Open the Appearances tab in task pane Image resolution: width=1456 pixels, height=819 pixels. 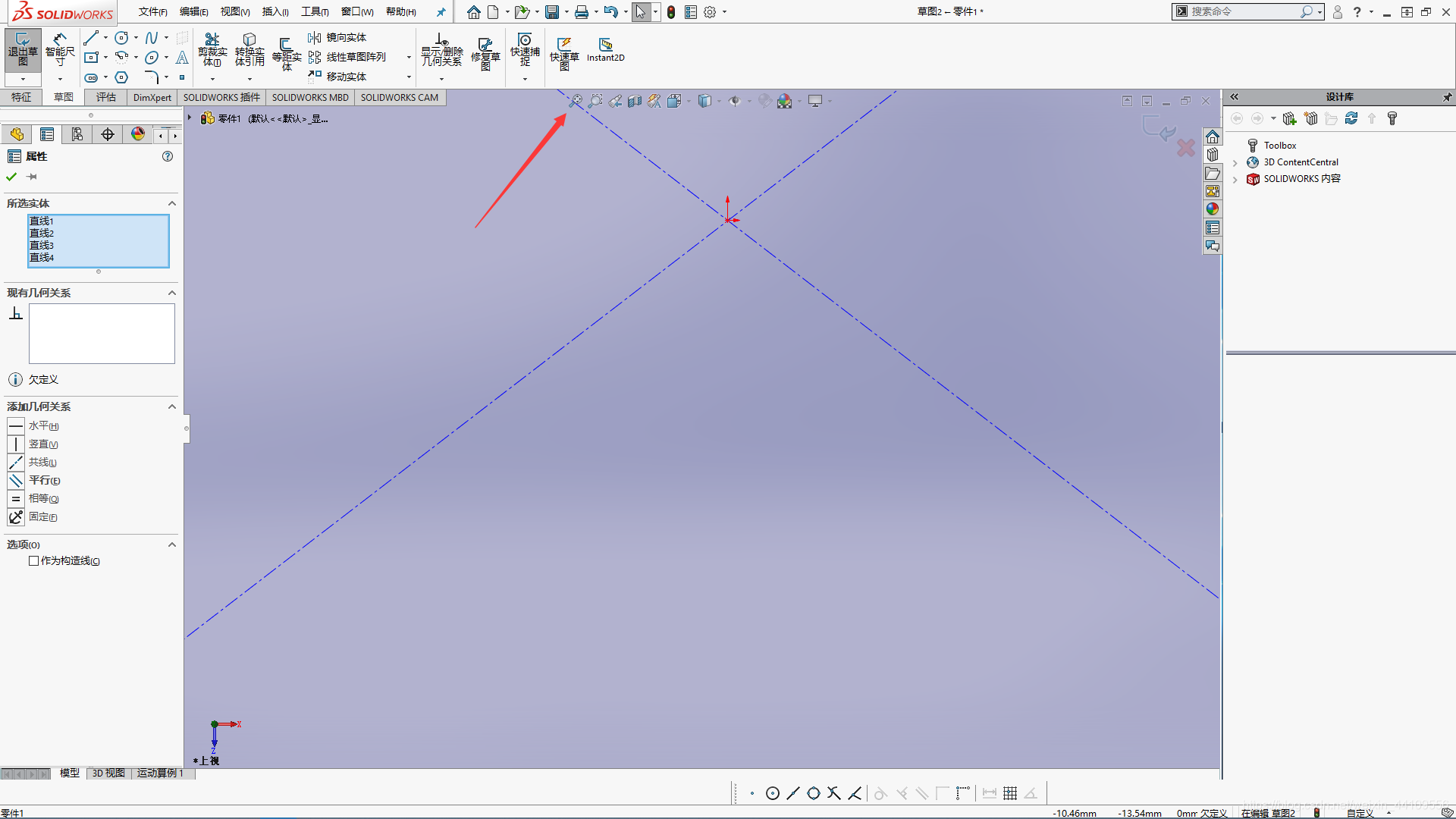coord(1213,209)
